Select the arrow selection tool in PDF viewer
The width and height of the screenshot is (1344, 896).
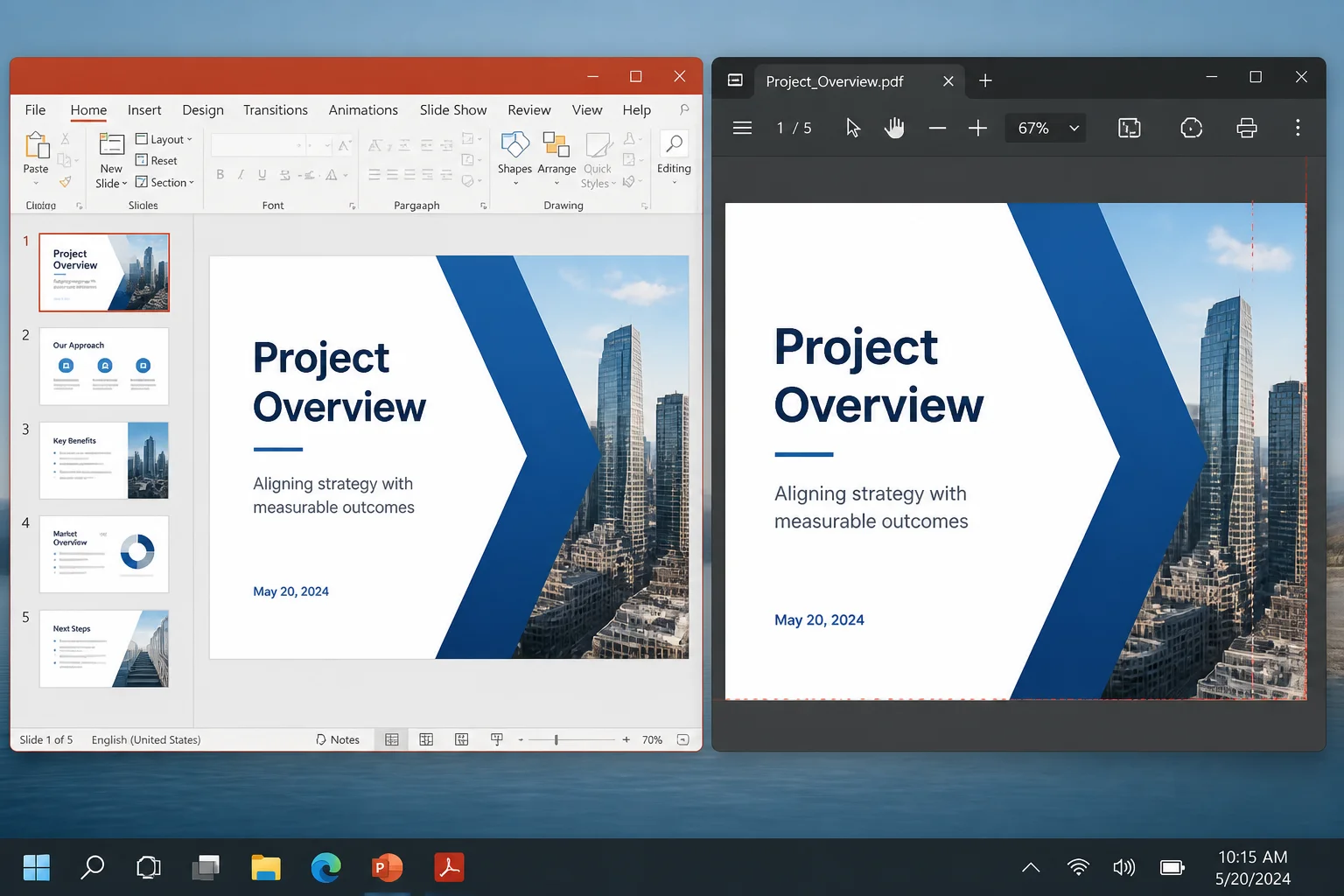coord(853,128)
